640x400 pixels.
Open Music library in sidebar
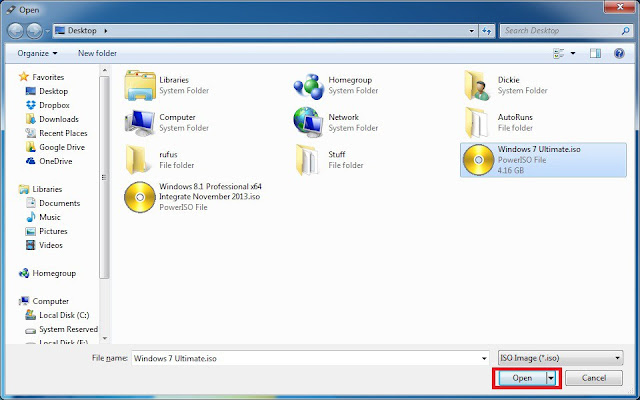click(43, 217)
